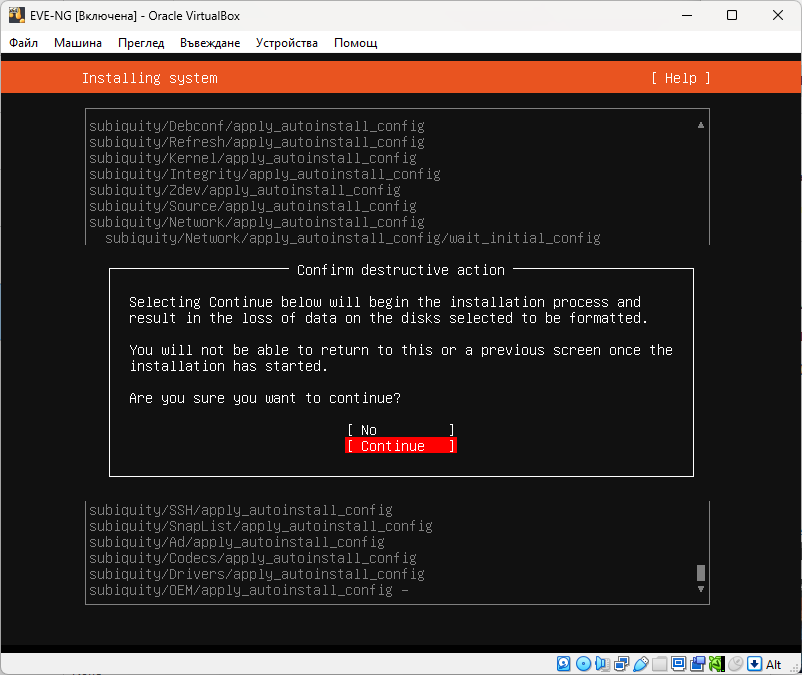Click the upper log scroll-up arrow
This screenshot has height=675, width=802.
701,125
